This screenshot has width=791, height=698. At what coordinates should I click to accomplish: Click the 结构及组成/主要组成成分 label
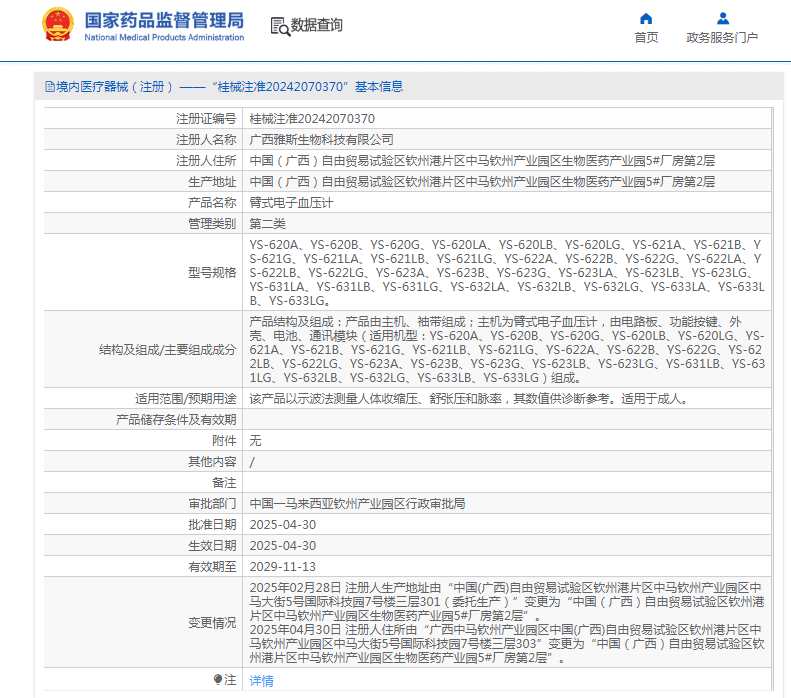(x=167, y=350)
